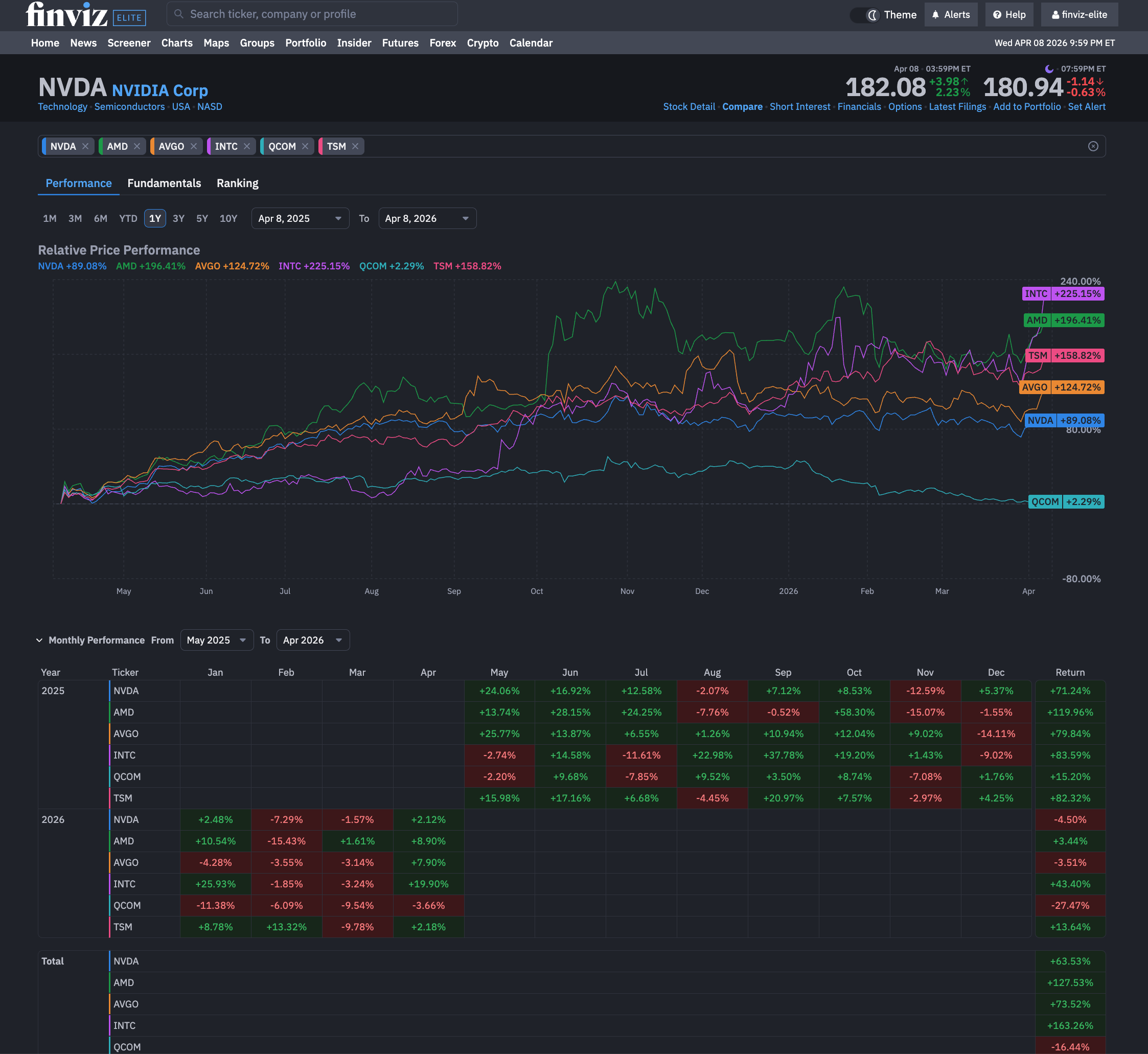The width and height of the screenshot is (1148, 1054).
Task: Remove the NVDA ticker chip
Action: point(85,147)
